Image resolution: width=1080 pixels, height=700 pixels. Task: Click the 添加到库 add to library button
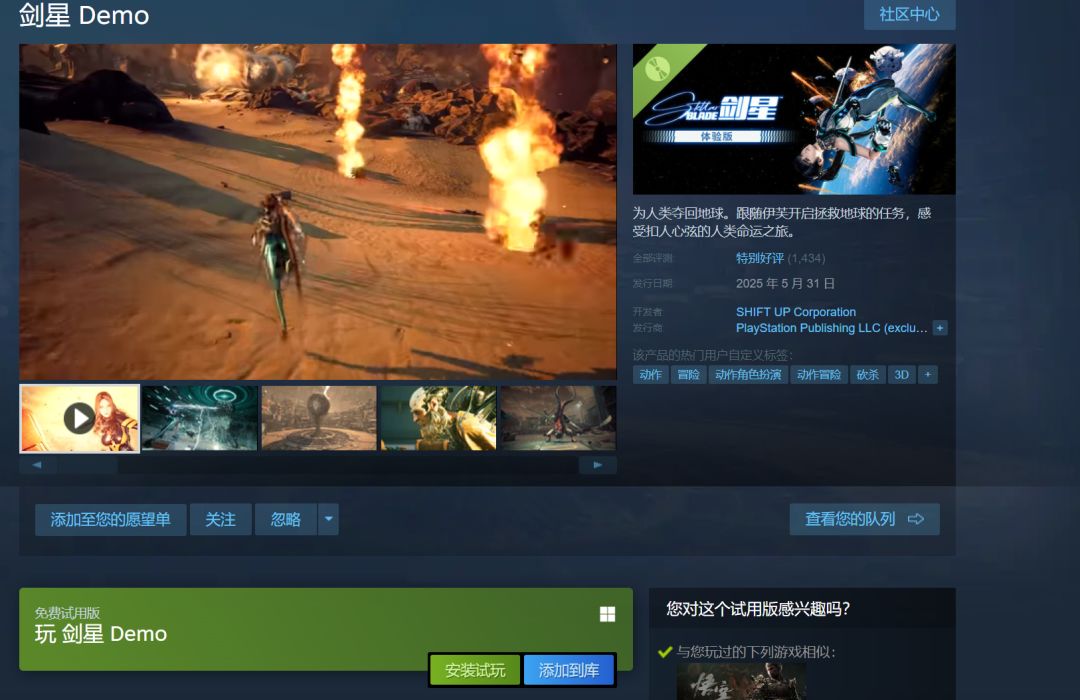click(x=569, y=670)
